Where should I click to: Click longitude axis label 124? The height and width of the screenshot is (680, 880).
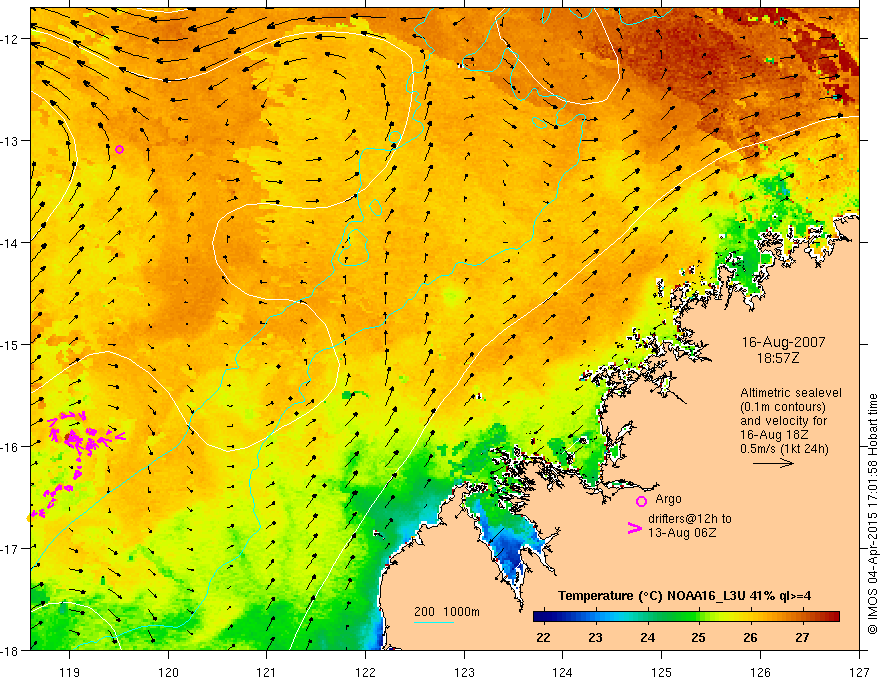(x=562, y=672)
